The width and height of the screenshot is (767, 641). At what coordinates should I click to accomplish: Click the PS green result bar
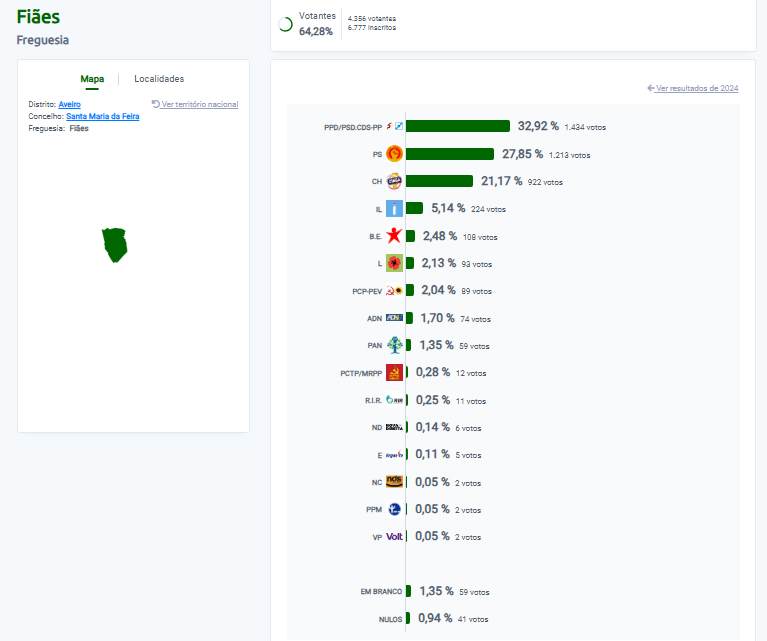450,154
